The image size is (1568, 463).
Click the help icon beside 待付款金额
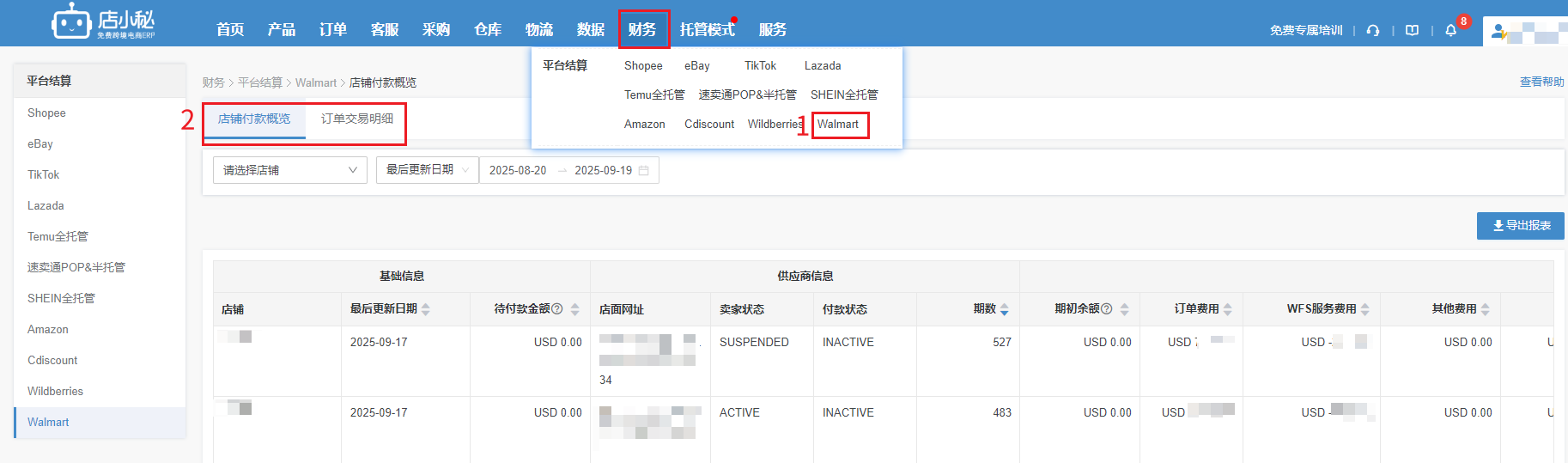pos(557,308)
